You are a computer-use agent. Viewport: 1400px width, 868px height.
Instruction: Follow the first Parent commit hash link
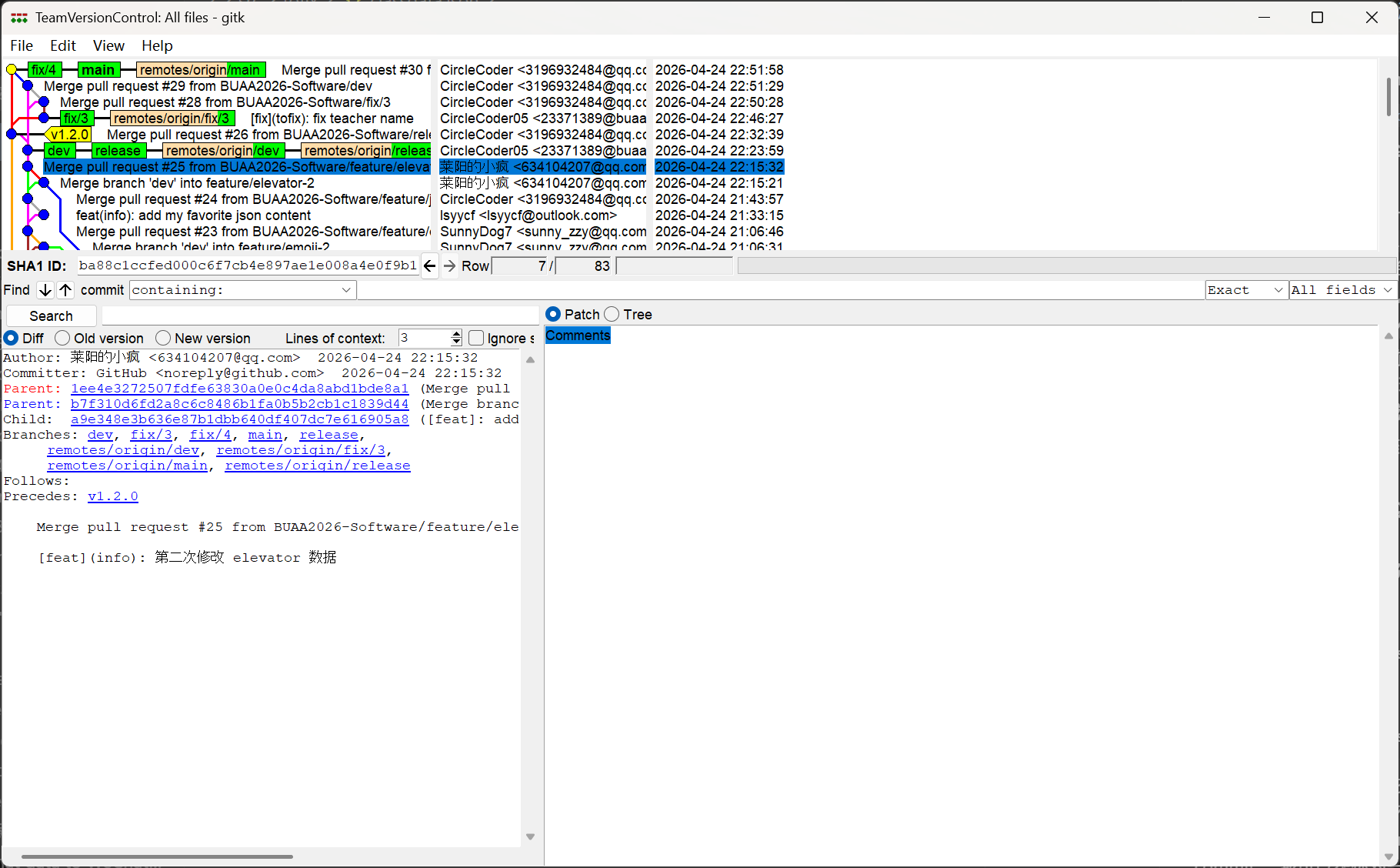click(x=239, y=389)
